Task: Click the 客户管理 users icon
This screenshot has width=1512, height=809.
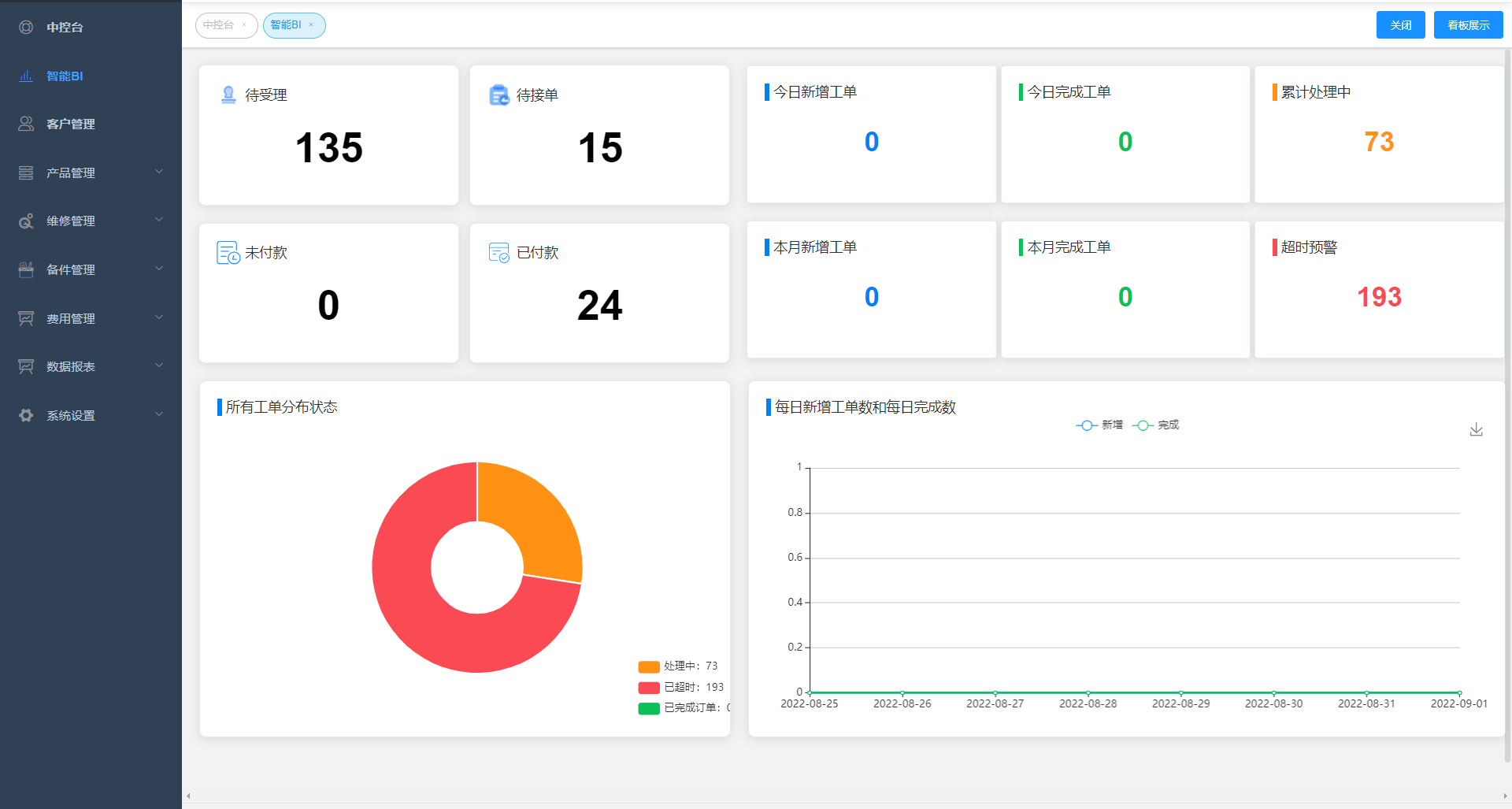Action: click(x=26, y=124)
